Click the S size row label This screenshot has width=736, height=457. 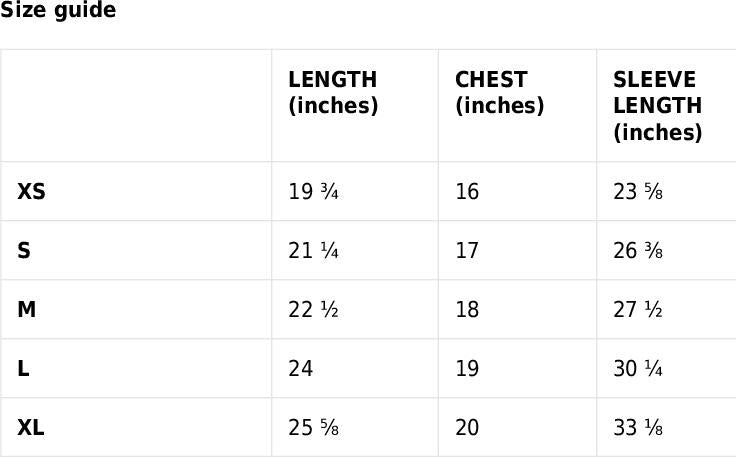[x=24, y=251]
